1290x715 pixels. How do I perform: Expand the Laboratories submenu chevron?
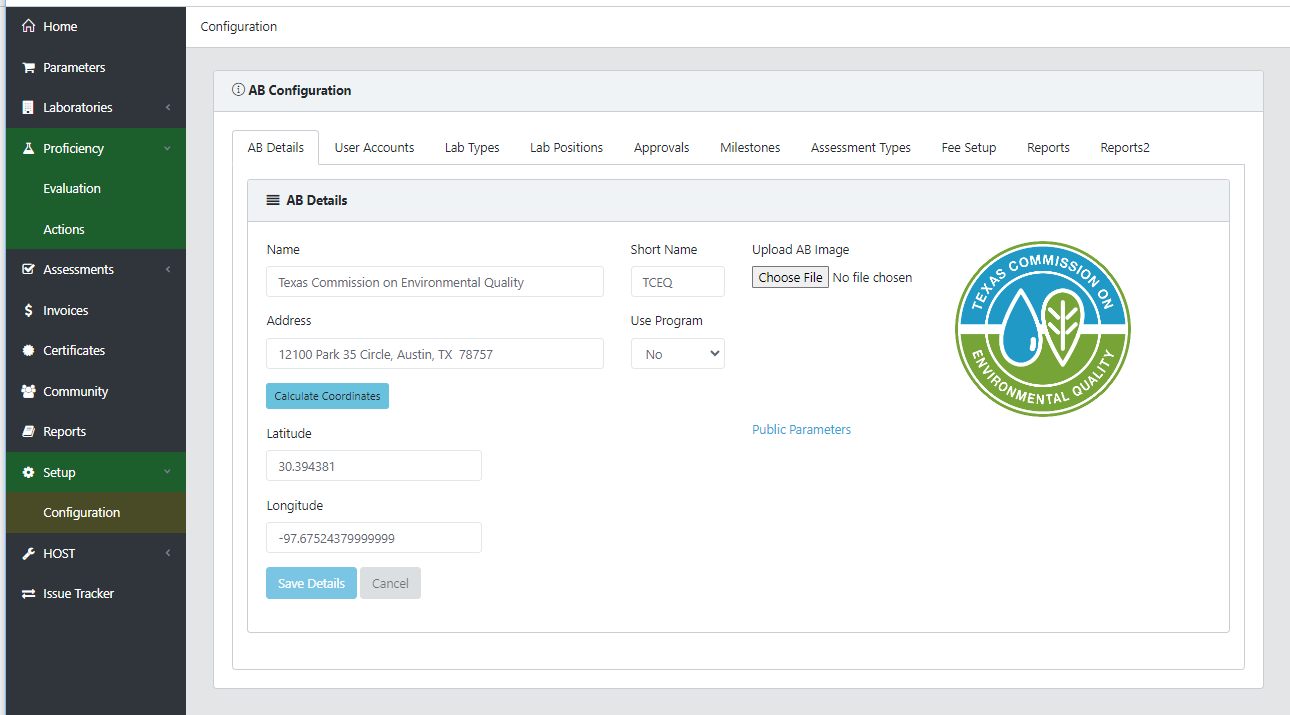(x=168, y=108)
